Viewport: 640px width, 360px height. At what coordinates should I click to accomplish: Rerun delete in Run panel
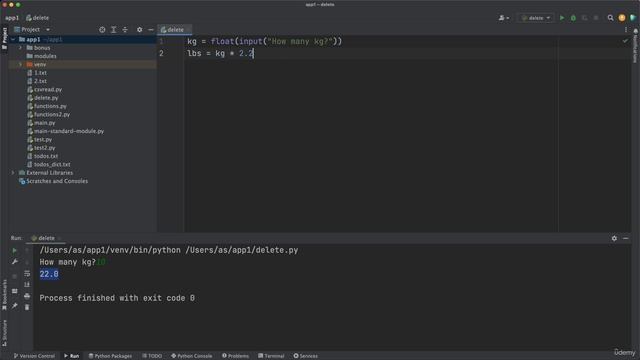[x=15, y=250]
